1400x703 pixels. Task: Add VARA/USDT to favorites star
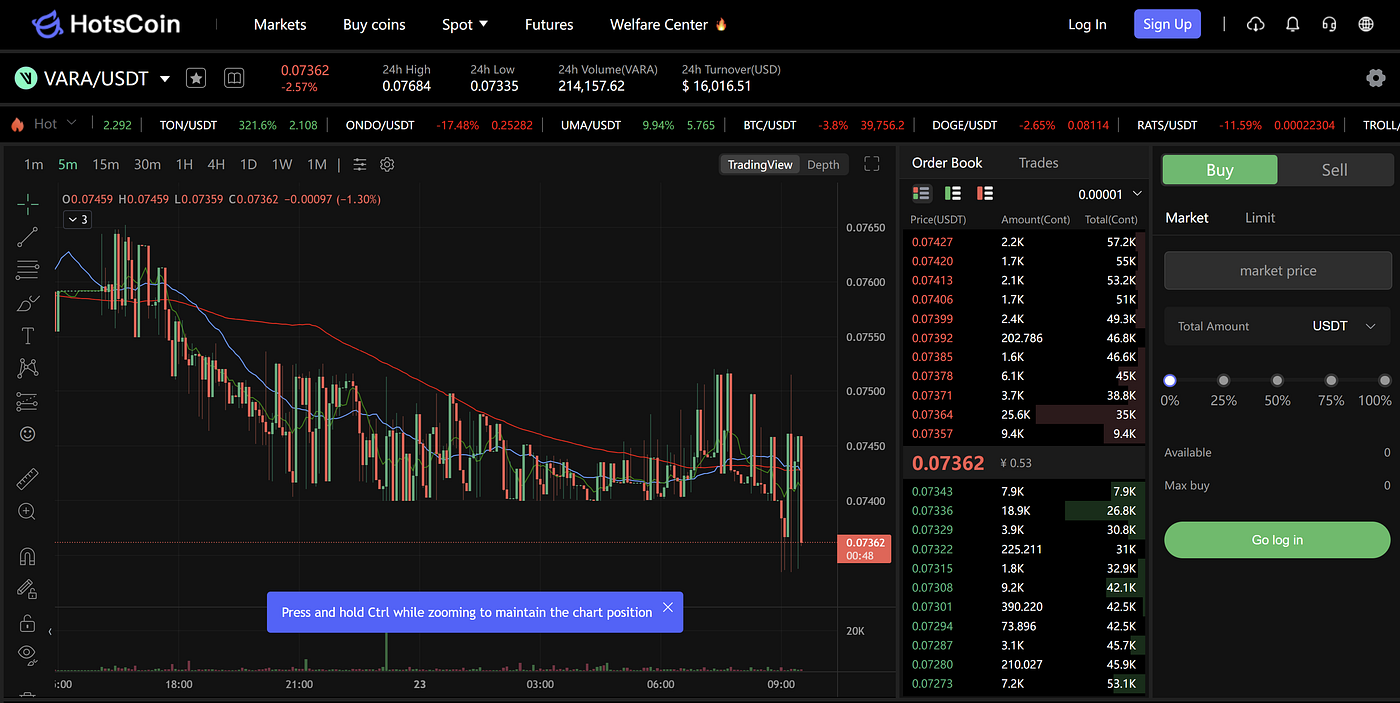tap(196, 78)
